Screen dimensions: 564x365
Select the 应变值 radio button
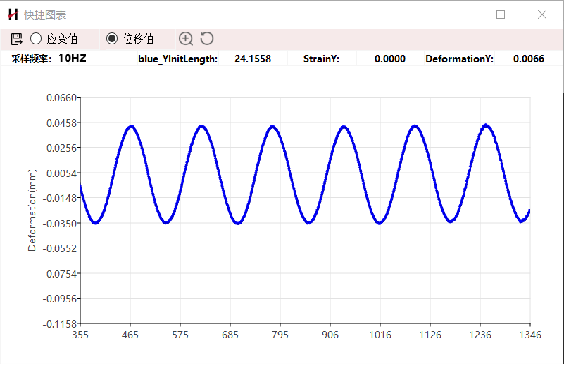[x=36, y=38]
